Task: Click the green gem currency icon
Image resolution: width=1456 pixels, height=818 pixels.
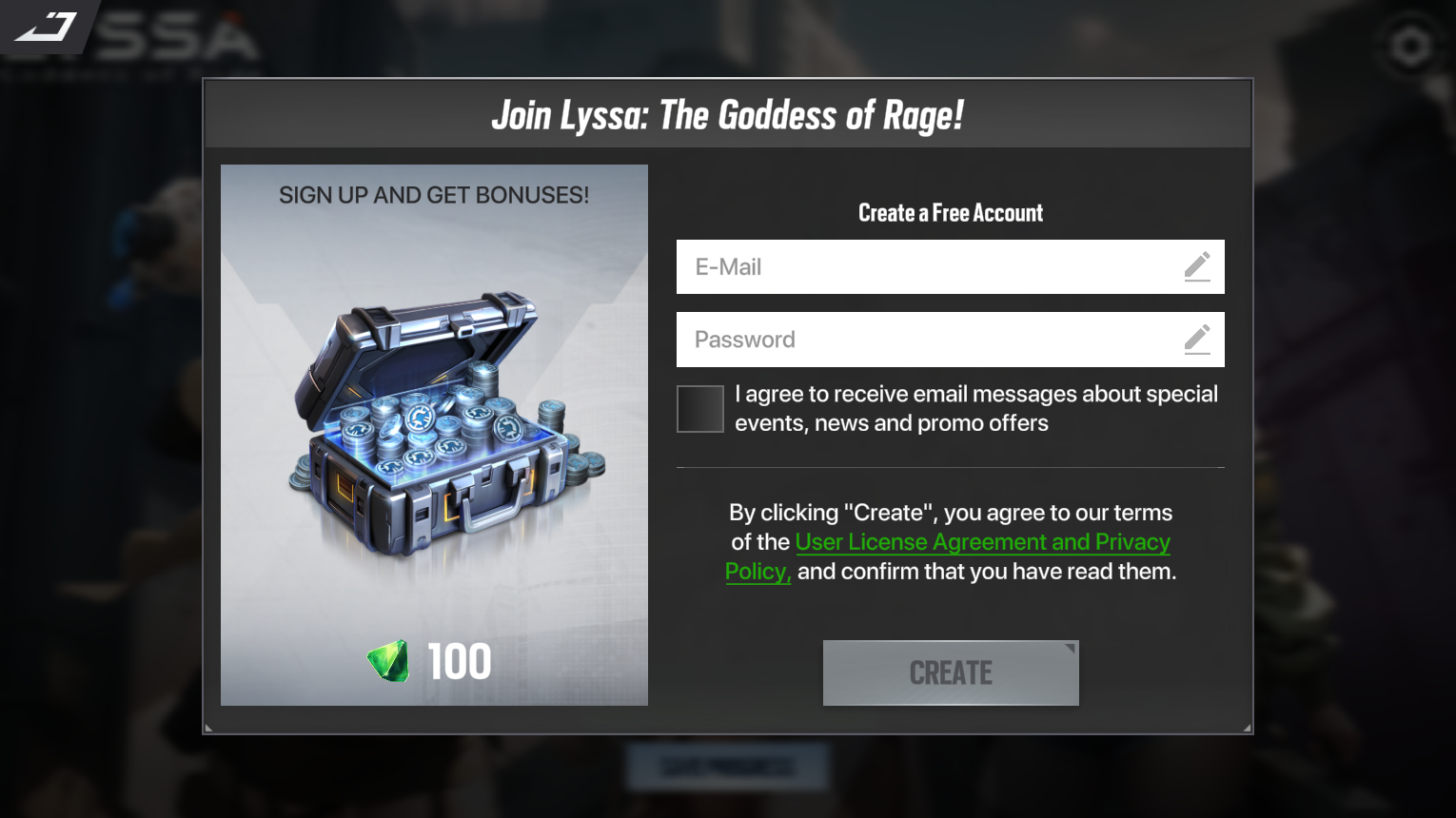Action: coord(388,661)
